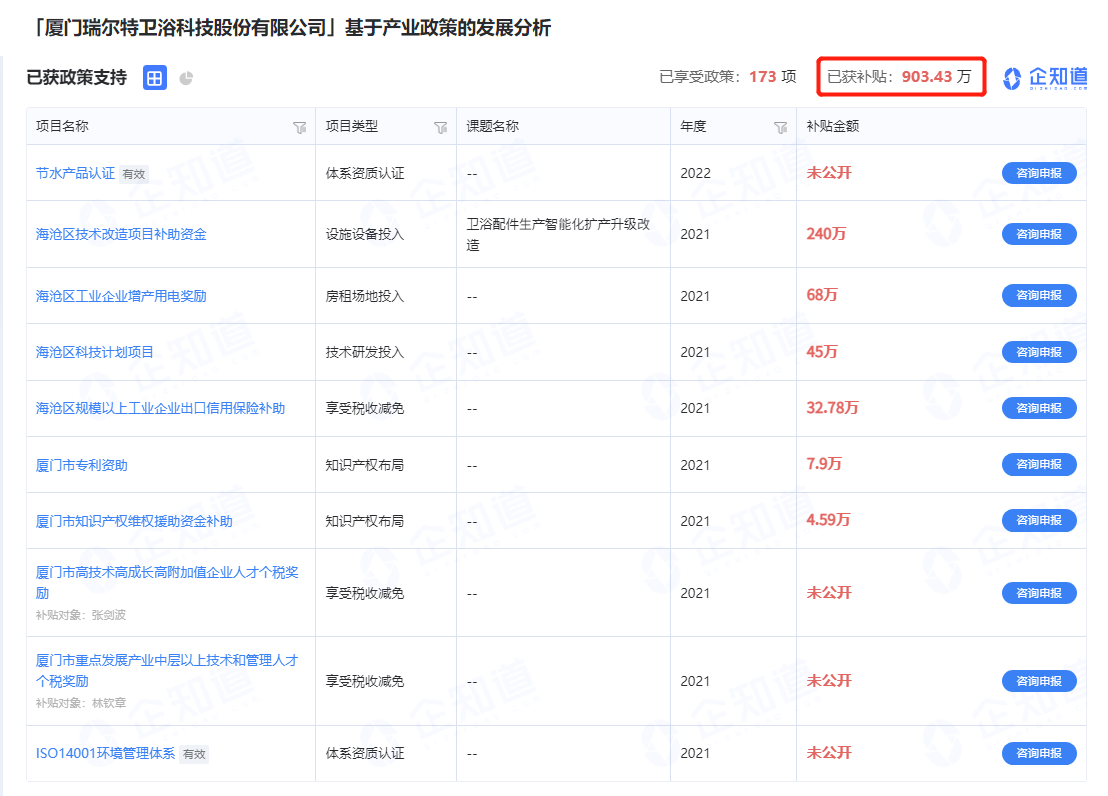Select 补贴对象: 林钦章 text
Screen dimensions: 1108x796
[x=81, y=703]
